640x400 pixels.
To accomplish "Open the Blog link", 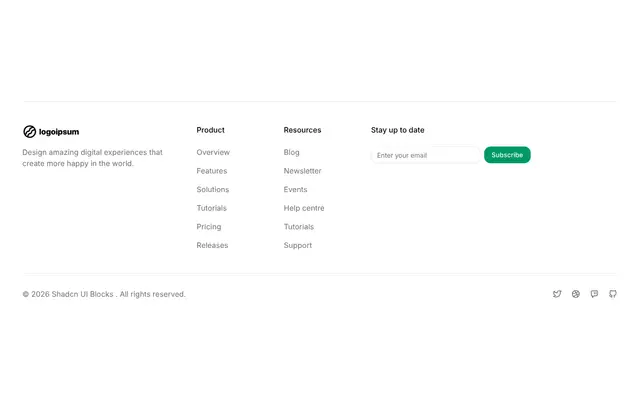I will (x=291, y=152).
